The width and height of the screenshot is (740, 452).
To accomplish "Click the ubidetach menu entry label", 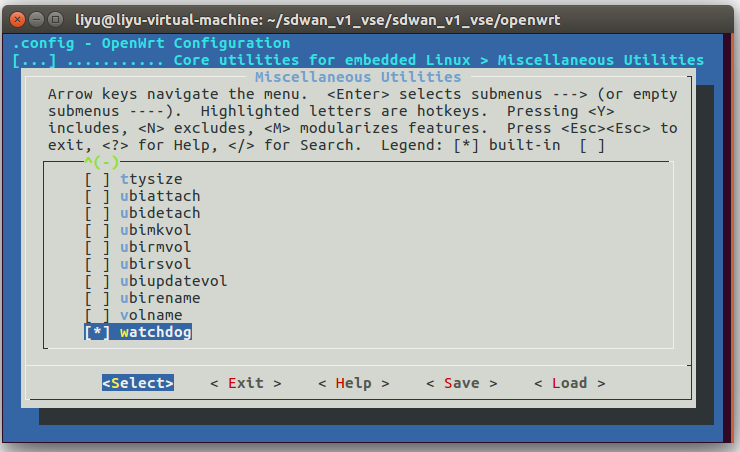I will click(160, 213).
